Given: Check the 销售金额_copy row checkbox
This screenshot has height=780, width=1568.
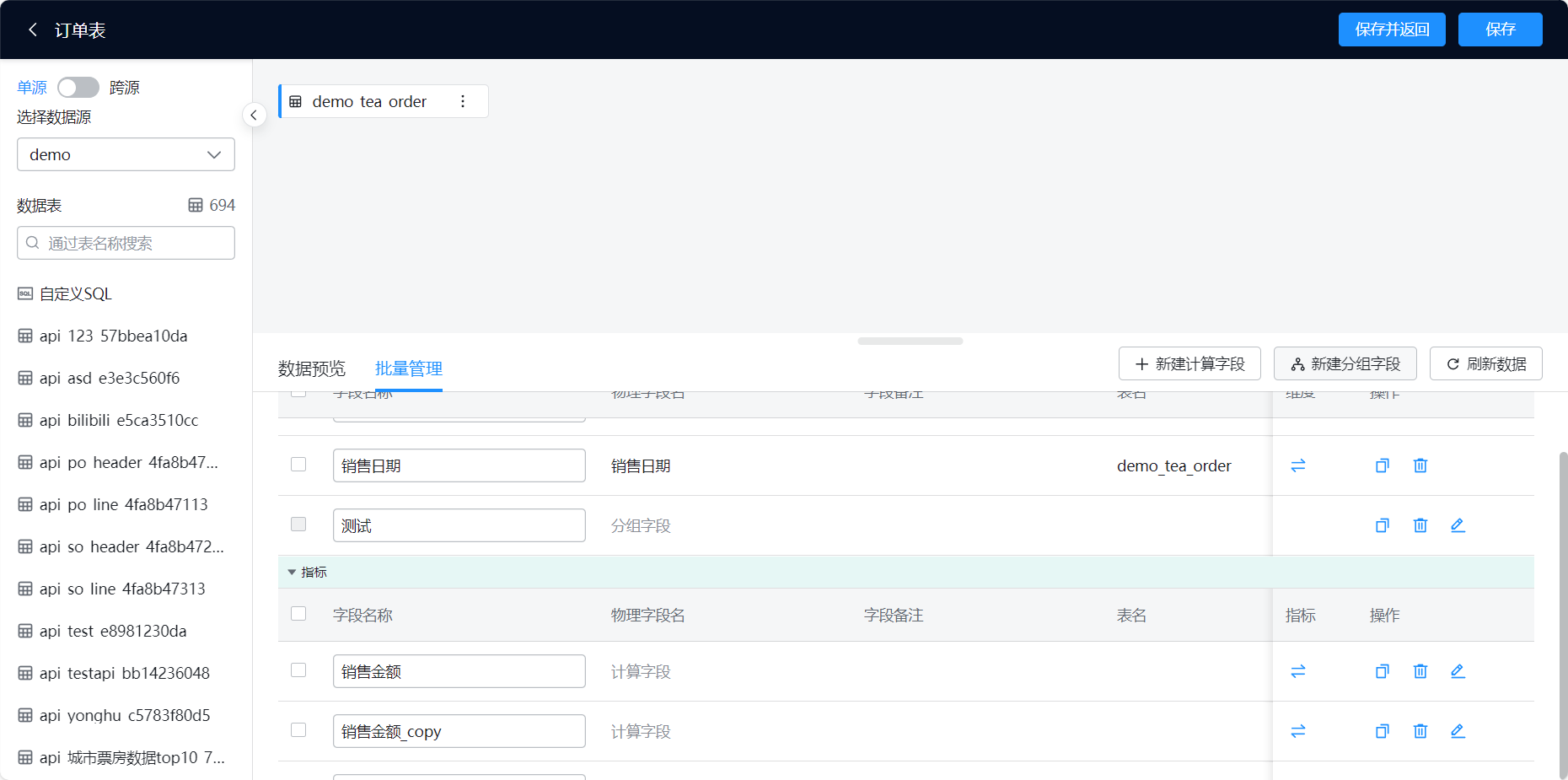Looking at the screenshot, I should pos(298,730).
